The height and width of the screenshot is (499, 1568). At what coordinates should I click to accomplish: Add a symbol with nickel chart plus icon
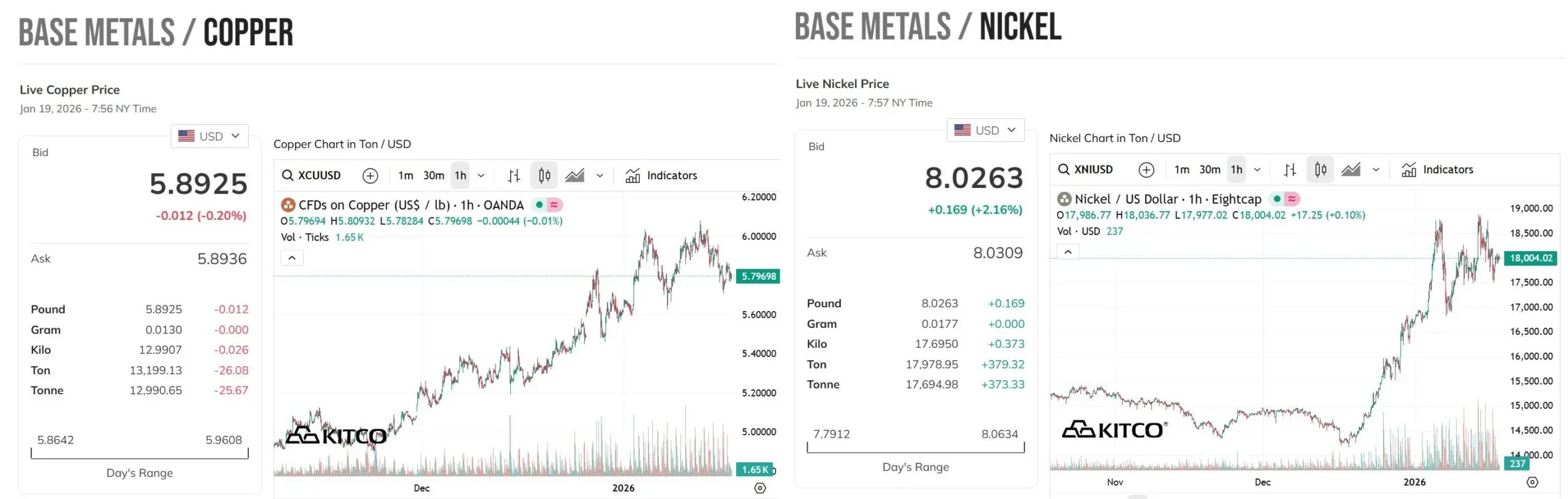coord(1146,170)
